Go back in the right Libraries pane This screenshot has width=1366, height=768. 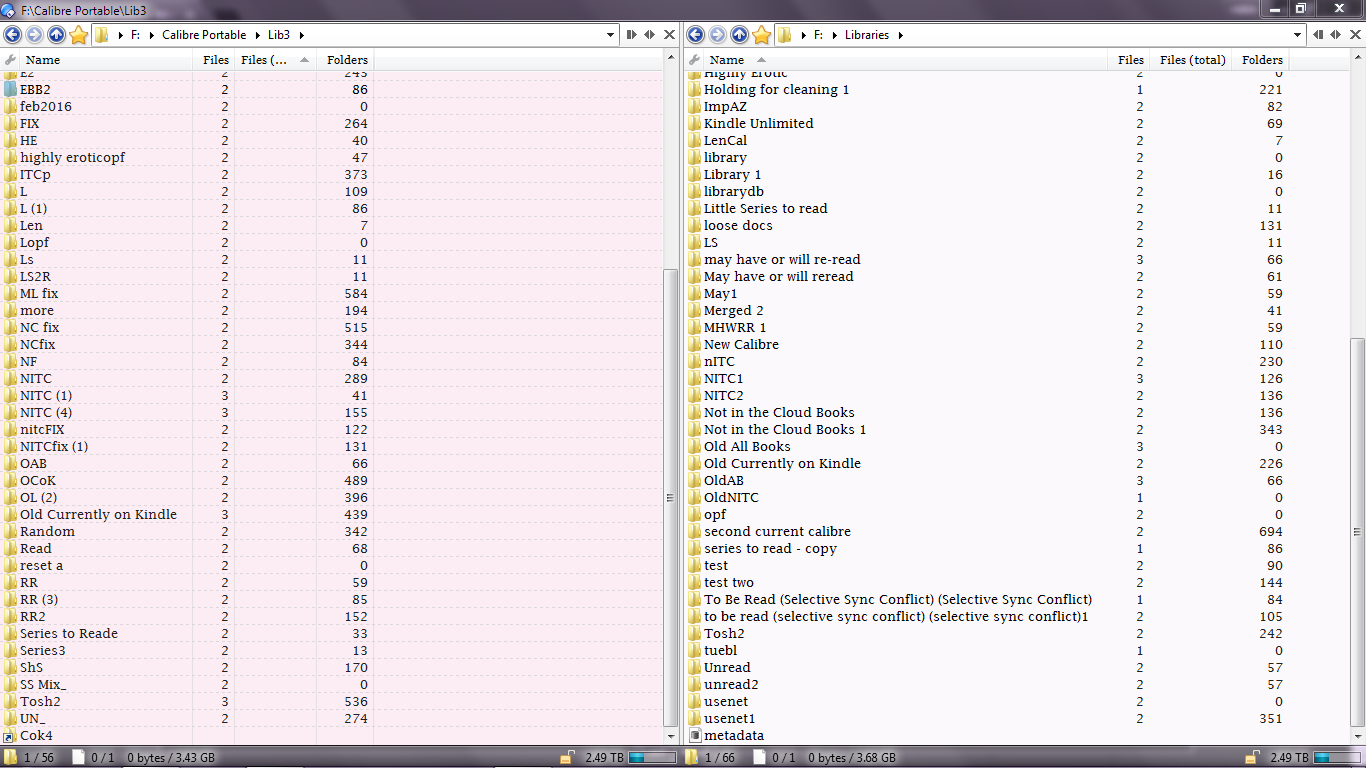click(x=696, y=35)
